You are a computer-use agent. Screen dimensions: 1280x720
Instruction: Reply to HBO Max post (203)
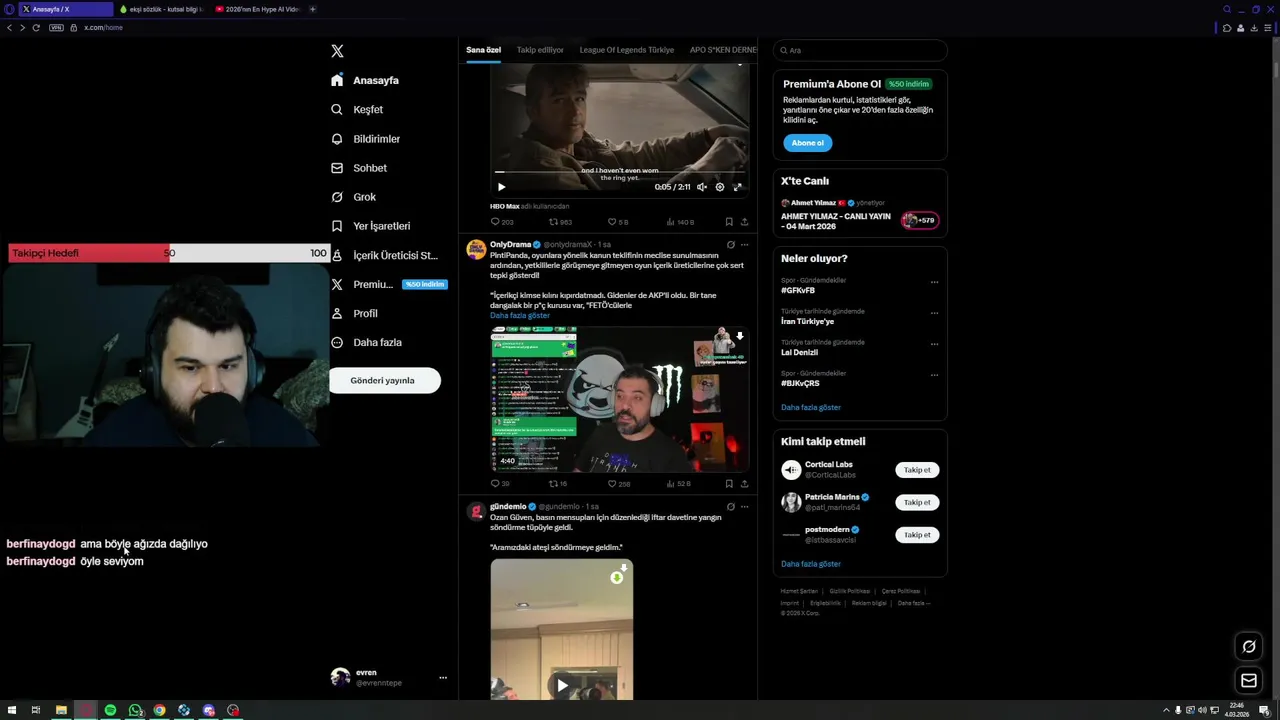point(502,222)
